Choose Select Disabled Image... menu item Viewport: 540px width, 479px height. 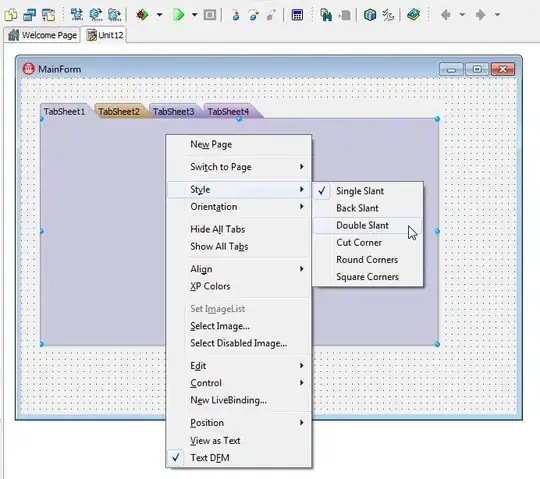pyautogui.click(x=239, y=343)
